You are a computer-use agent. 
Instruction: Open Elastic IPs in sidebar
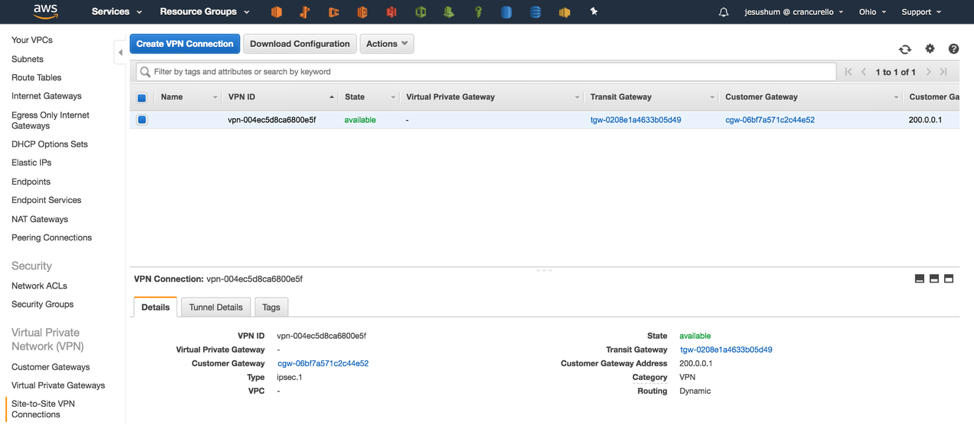point(31,163)
